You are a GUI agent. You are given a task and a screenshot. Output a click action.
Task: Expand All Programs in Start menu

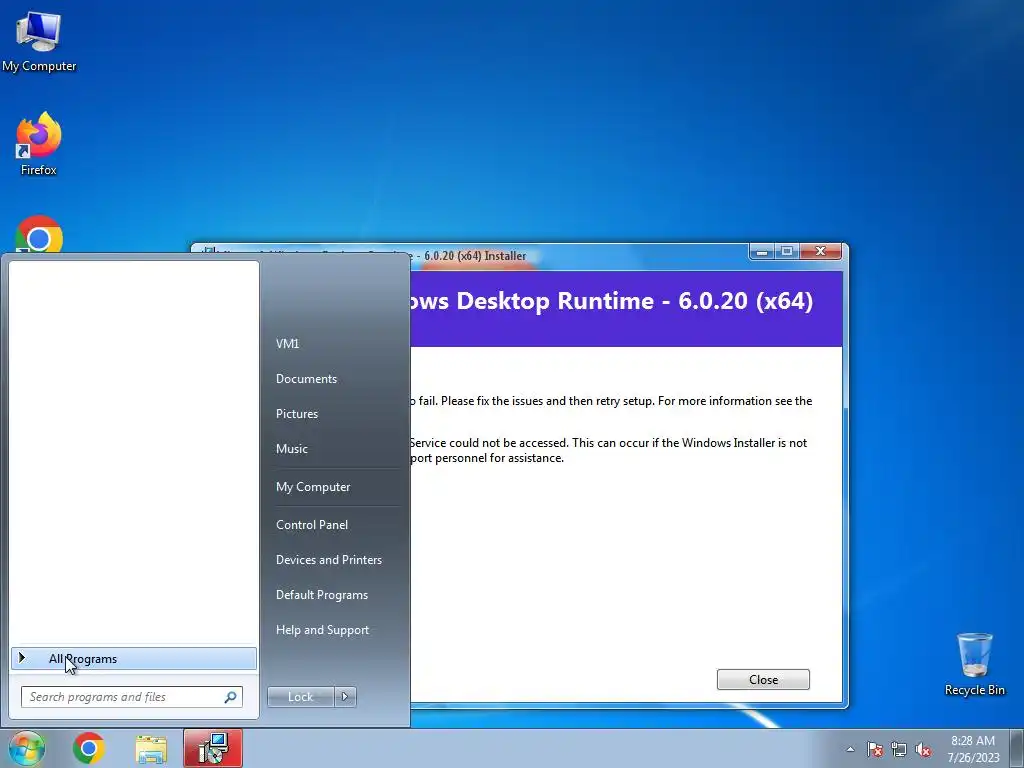(x=134, y=659)
